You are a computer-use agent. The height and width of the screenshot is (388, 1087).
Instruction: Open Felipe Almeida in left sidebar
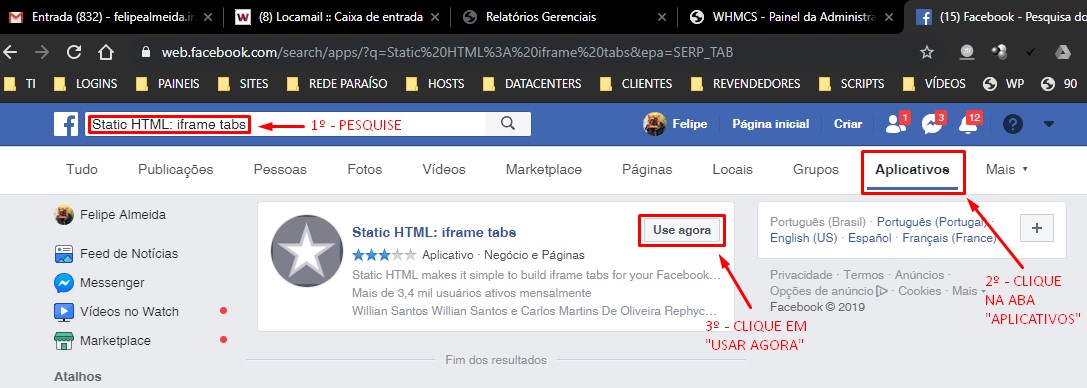[111, 215]
